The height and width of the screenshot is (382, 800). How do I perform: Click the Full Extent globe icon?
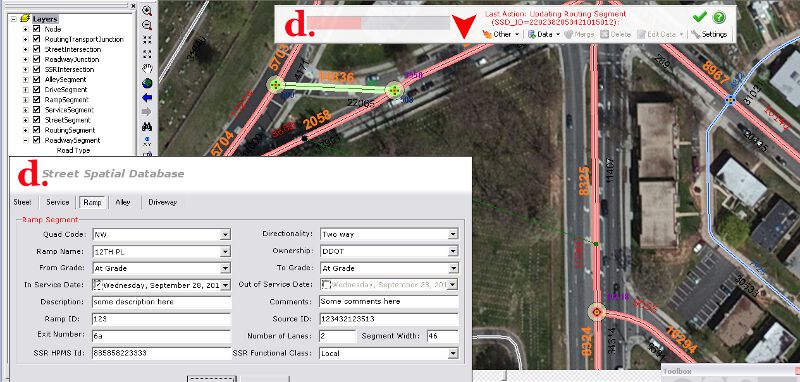(x=147, y=83)
